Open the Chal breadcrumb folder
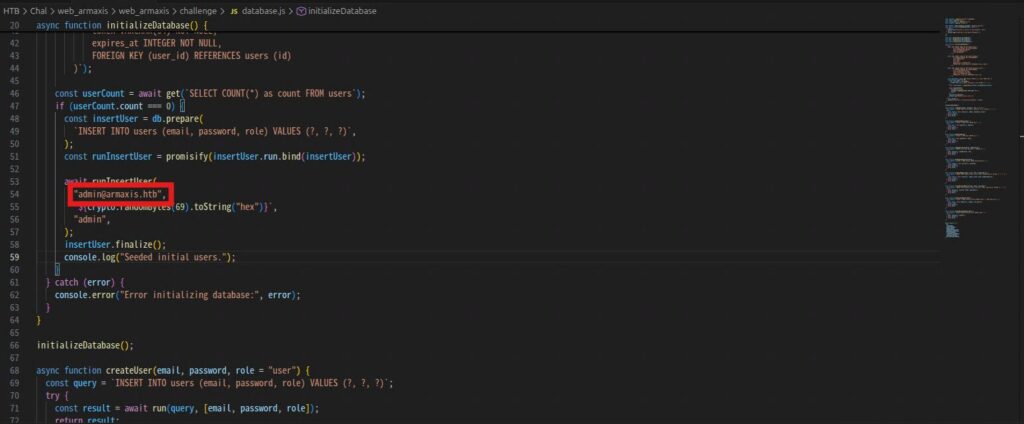The image size is (1024, 424). [39, 11]
